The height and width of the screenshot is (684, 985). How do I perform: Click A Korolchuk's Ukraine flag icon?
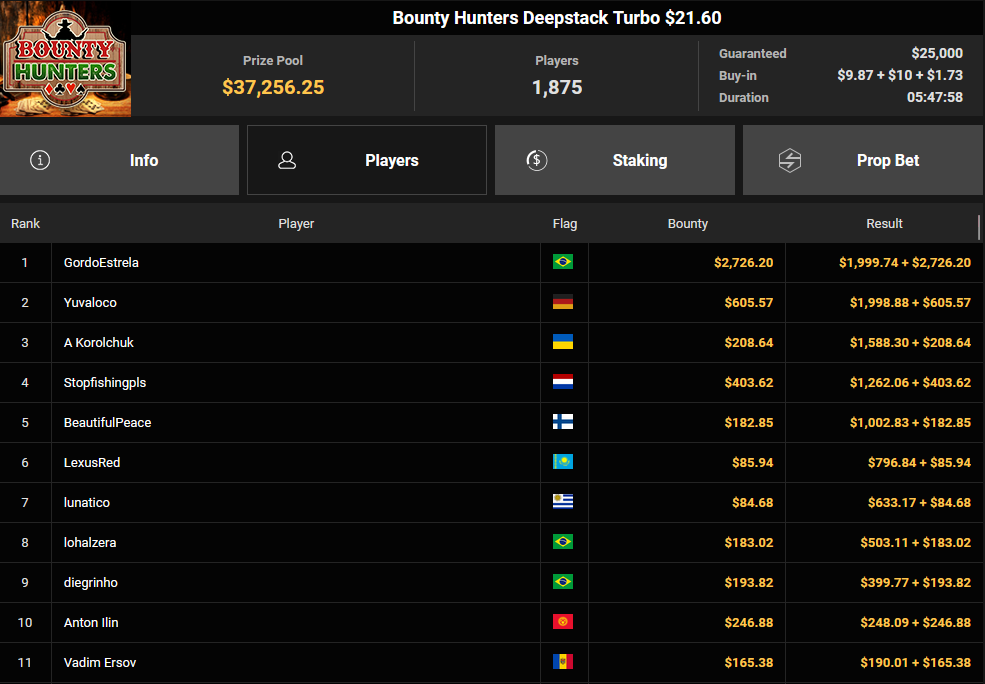[x=563, y=342]
